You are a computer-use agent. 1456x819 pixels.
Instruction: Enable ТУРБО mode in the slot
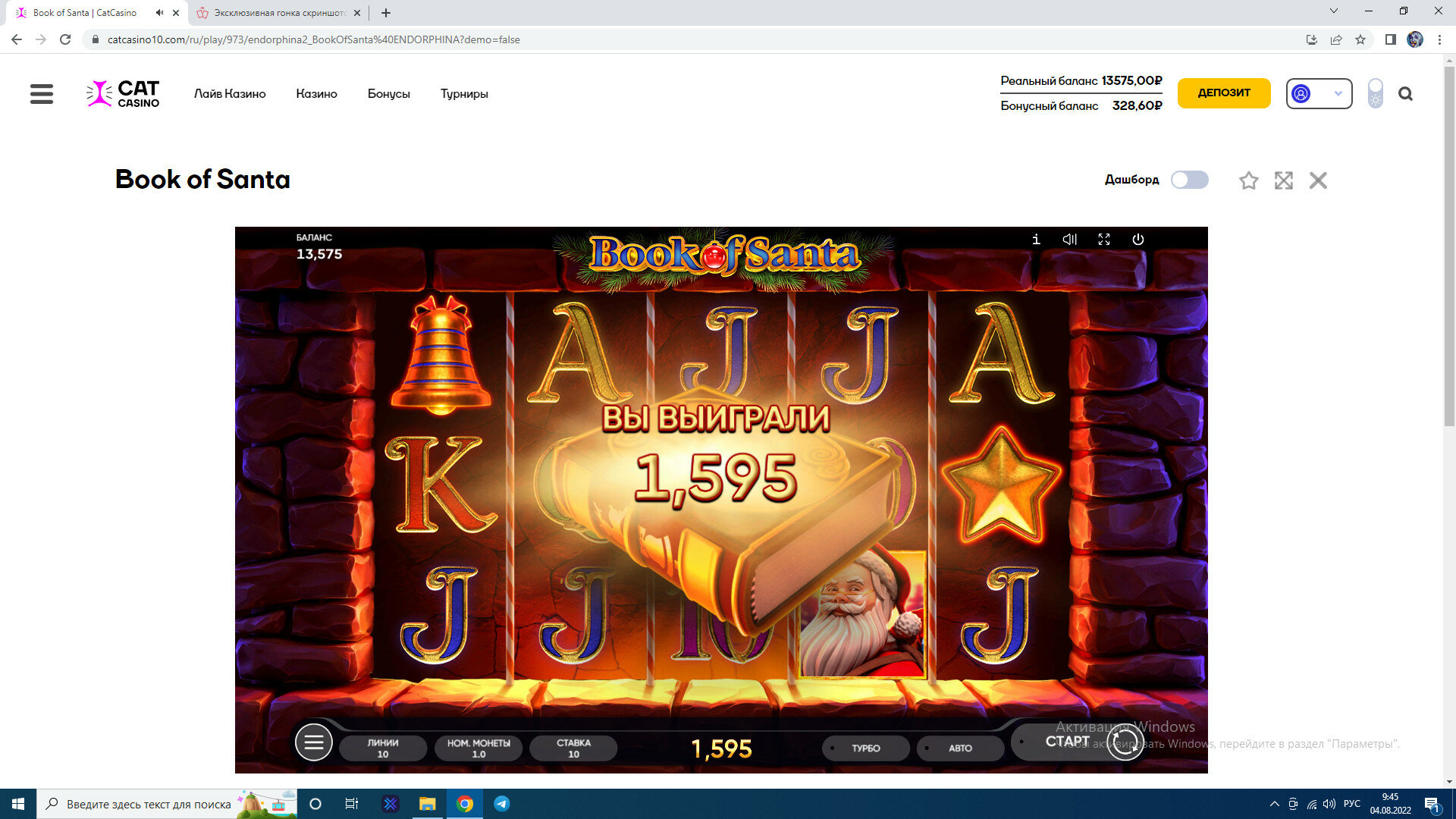865,748
